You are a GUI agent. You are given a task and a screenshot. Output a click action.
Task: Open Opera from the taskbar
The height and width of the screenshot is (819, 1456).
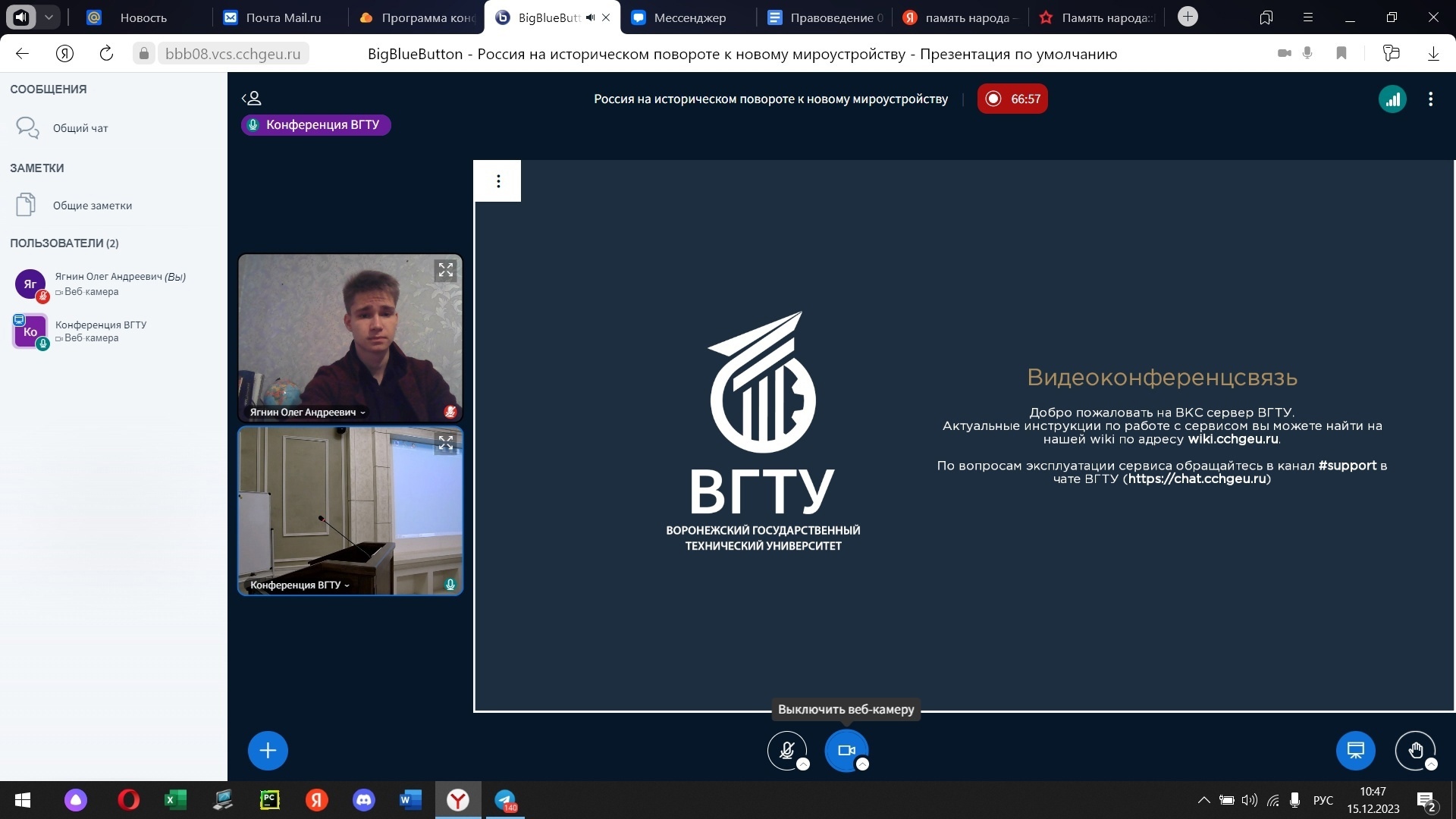pyautogui.click(x=129, y=800)
